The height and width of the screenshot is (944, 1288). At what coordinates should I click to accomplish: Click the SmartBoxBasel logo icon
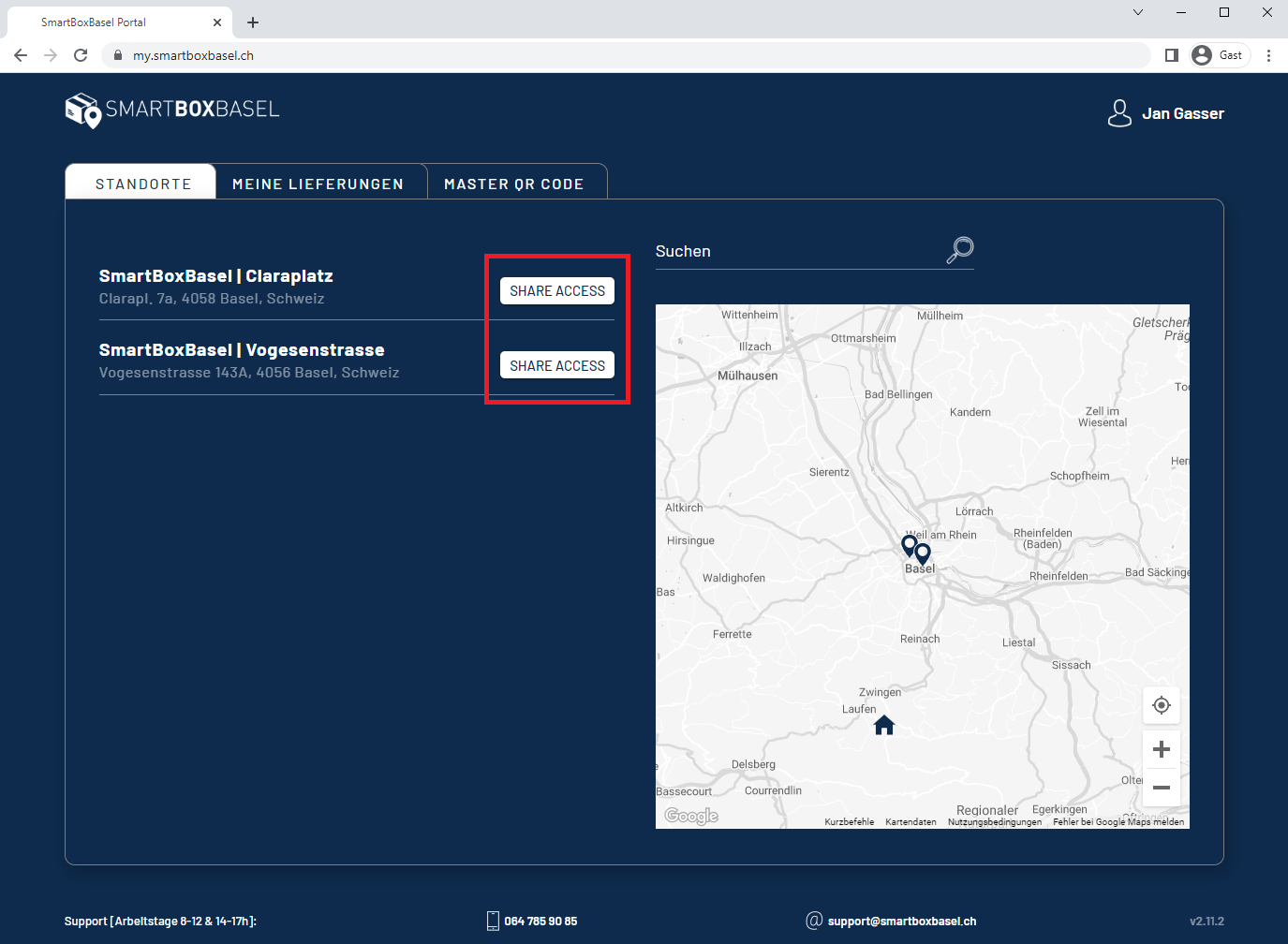81,110
